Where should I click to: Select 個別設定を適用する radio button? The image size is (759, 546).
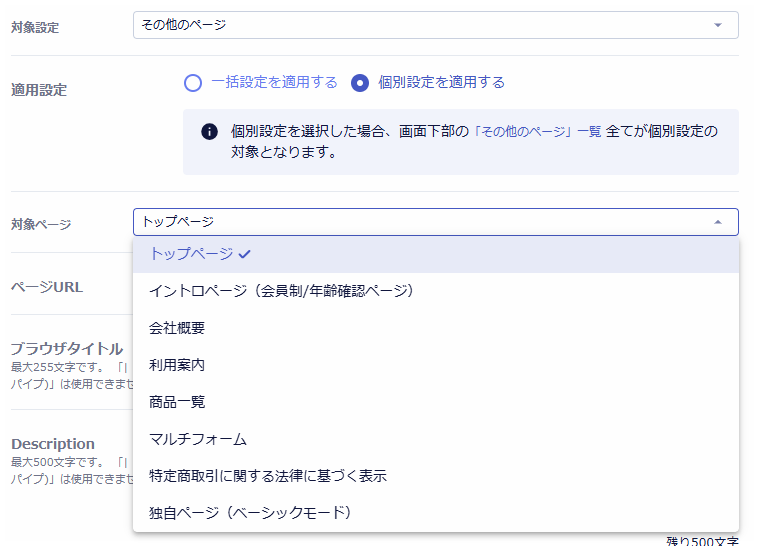coord(361,83)
